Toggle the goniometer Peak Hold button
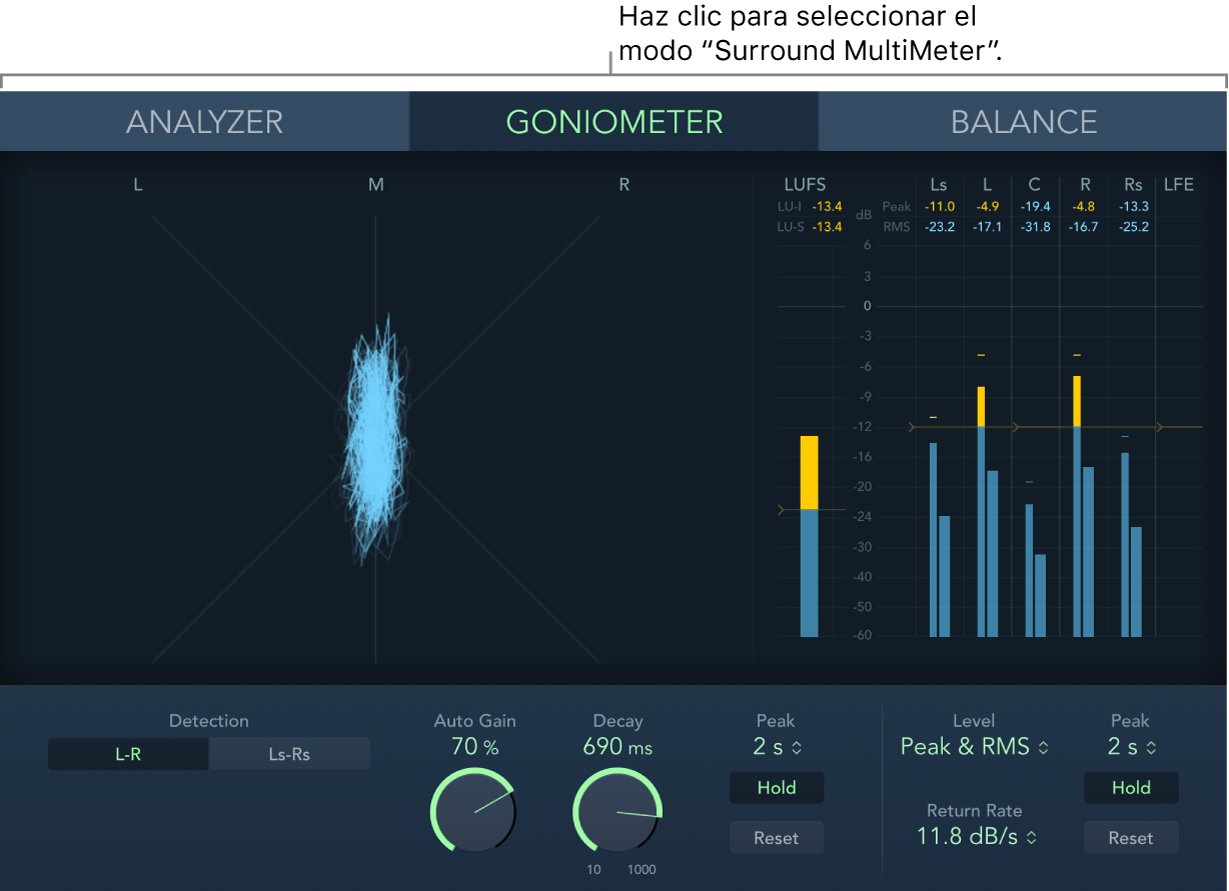1229x891 pixels. click(776, 788)
